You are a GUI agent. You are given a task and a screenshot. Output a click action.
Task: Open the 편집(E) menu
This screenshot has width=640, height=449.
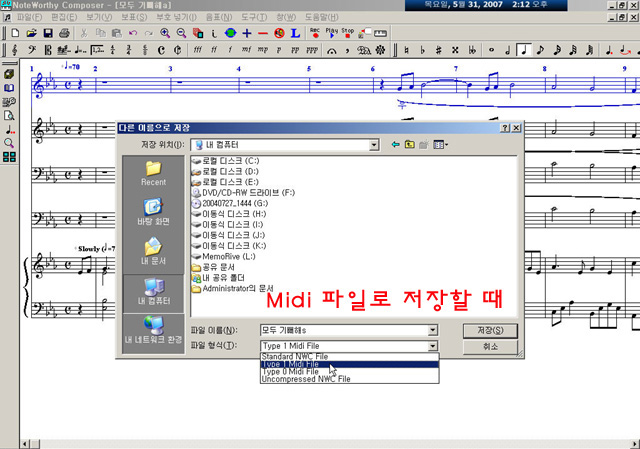click(x=64, y=17)
